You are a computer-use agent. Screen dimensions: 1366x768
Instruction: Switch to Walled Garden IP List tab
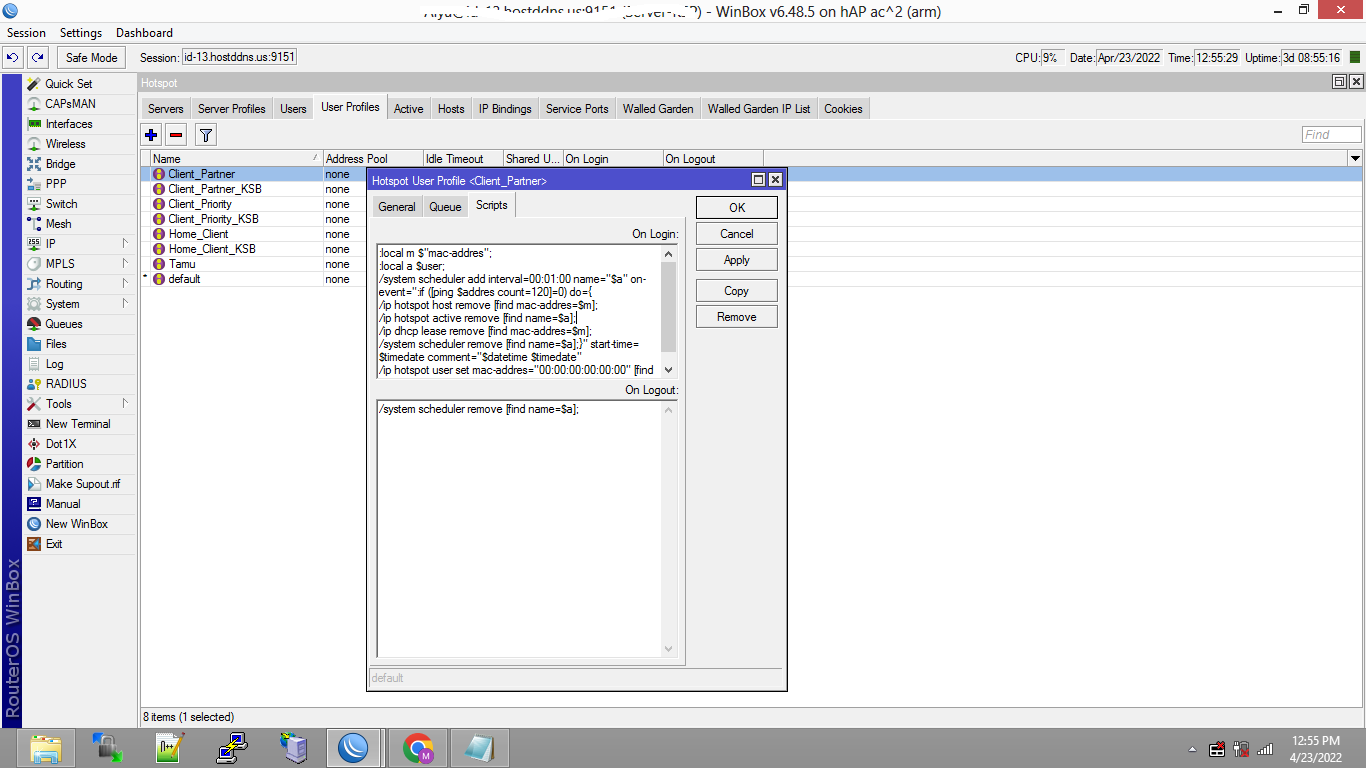pyautogui.click(x=759, y=109)
